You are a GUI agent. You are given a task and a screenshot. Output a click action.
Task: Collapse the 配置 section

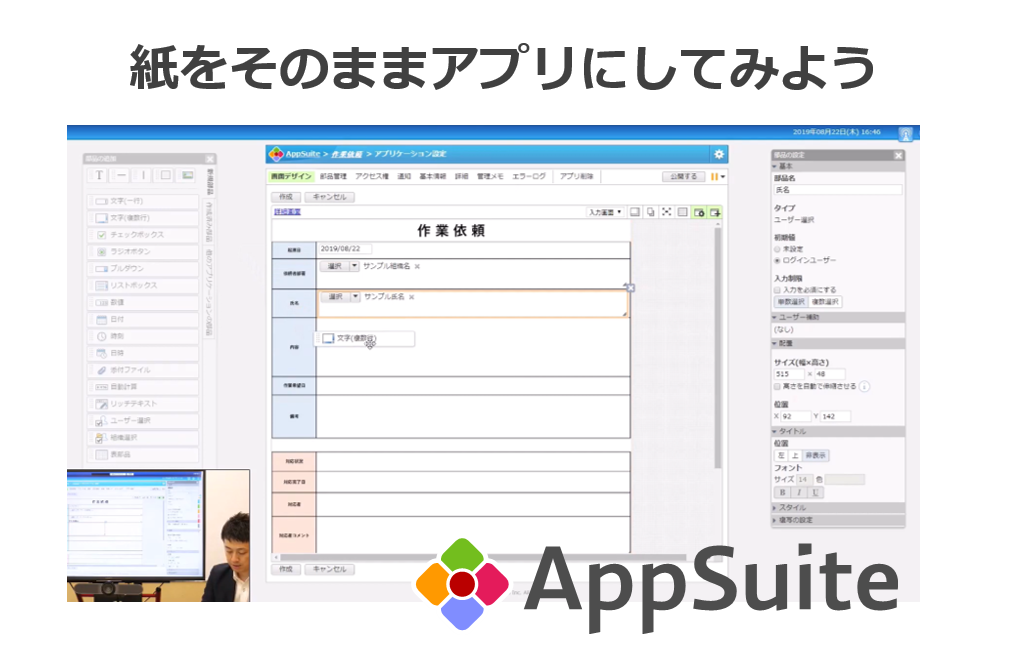[x=838, y=344]
